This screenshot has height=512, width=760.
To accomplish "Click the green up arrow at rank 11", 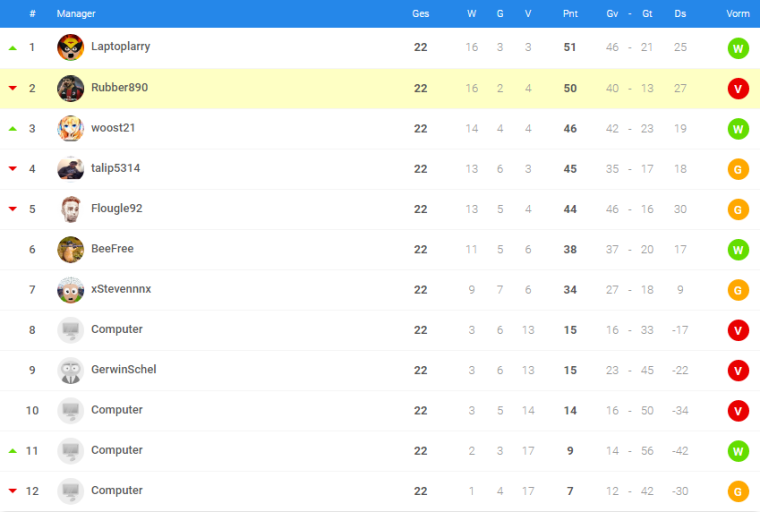I will coord(13,451).
